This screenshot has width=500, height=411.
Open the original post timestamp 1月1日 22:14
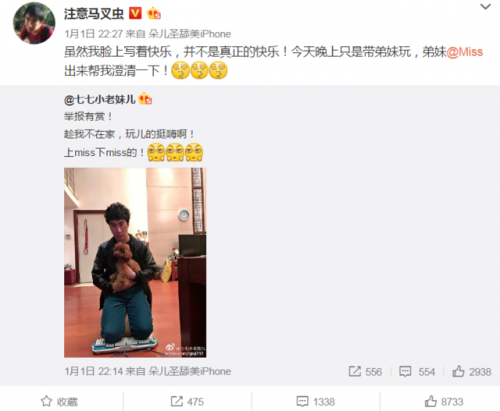point(94,371)
